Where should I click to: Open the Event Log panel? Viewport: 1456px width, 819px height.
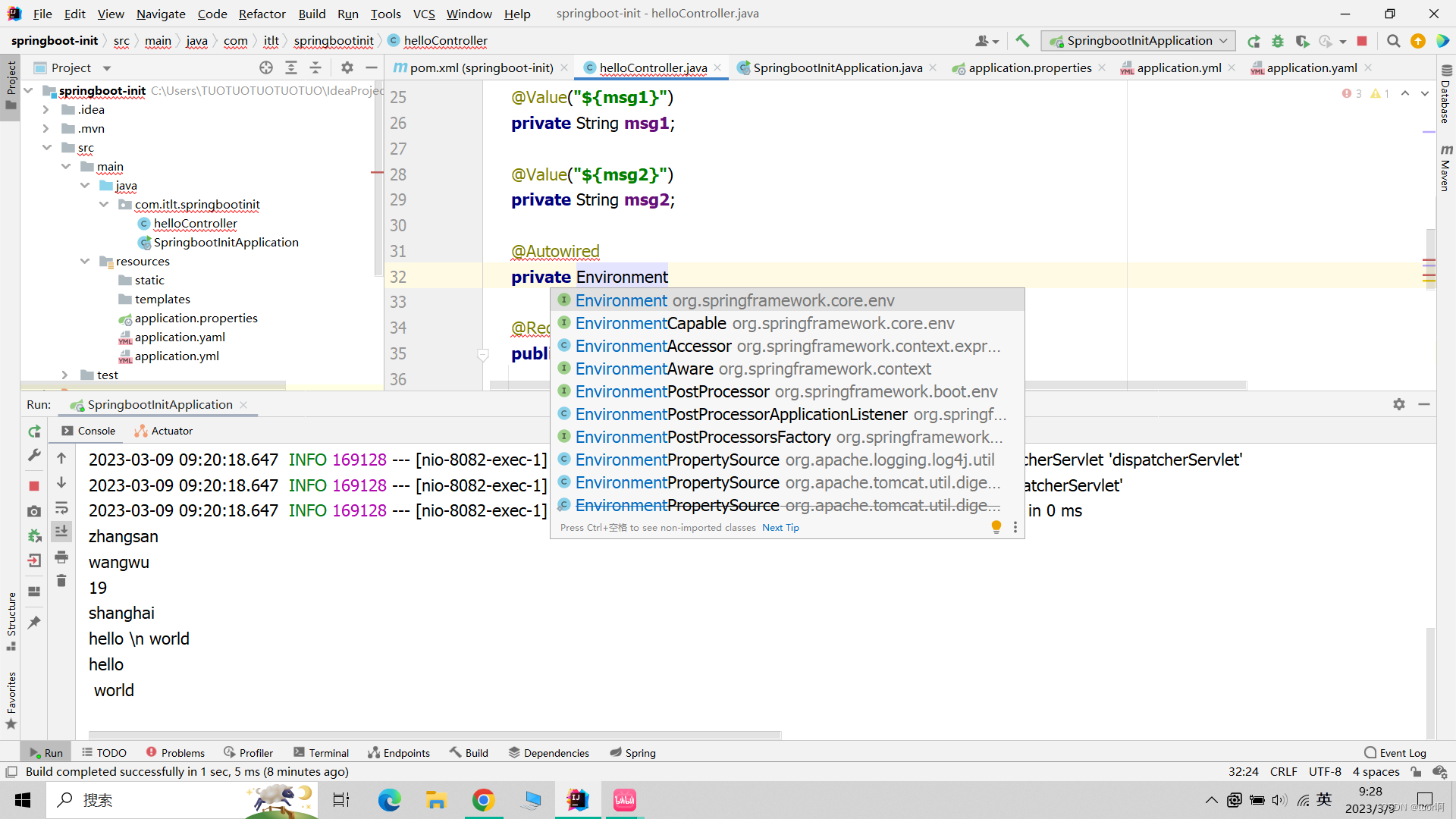(1401, 752)
